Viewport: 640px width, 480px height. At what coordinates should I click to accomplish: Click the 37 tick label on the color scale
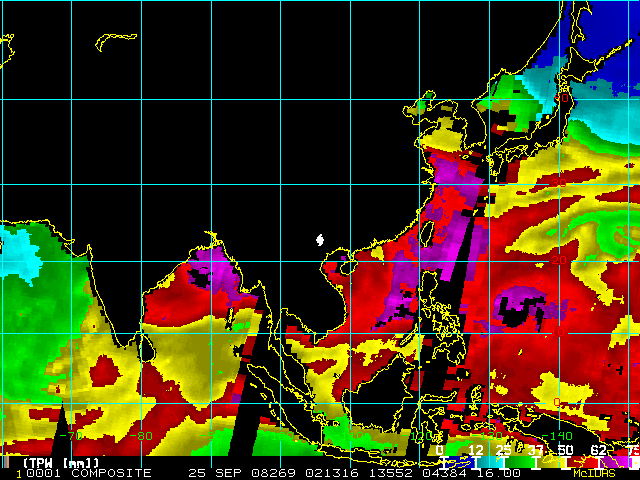tap(536, 451)
